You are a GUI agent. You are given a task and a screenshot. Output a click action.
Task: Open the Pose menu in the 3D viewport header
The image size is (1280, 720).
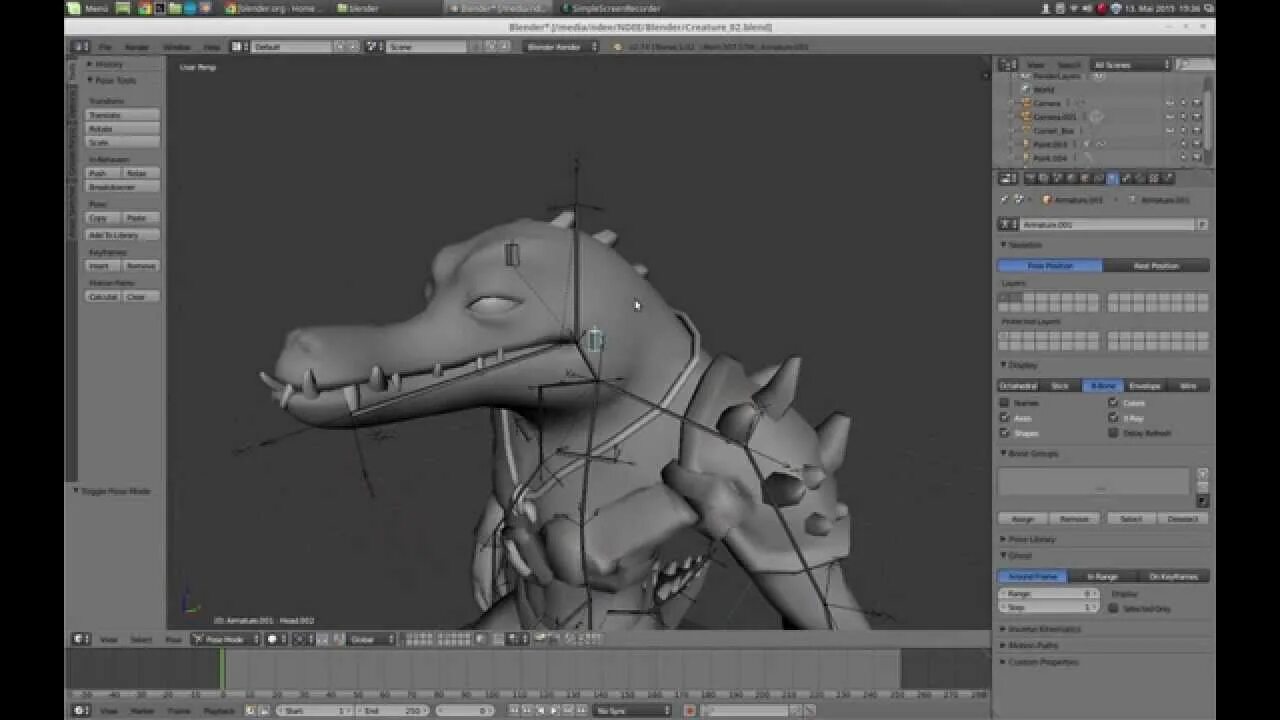172,638
